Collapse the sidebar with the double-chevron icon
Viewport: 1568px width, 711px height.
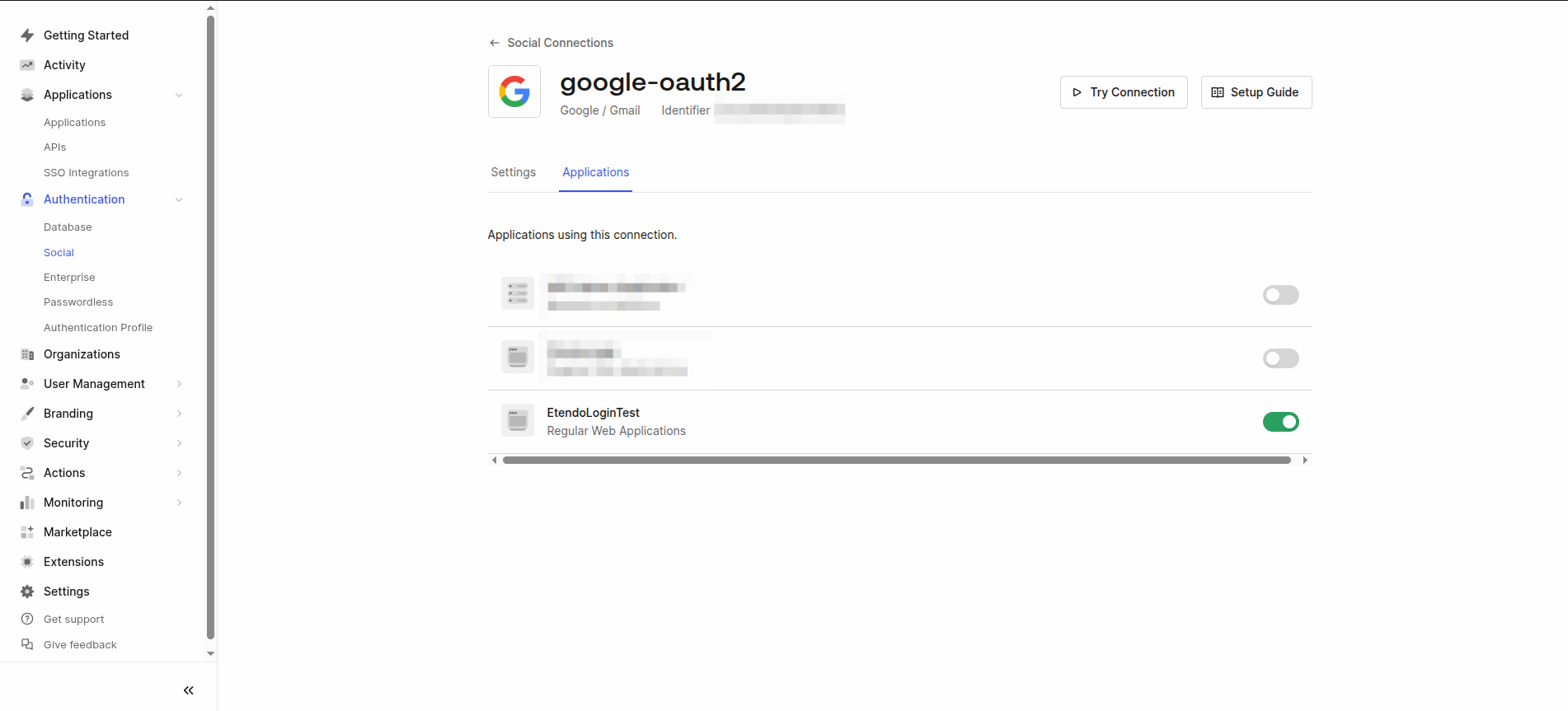pyautogui.click(x=188, y=690)
